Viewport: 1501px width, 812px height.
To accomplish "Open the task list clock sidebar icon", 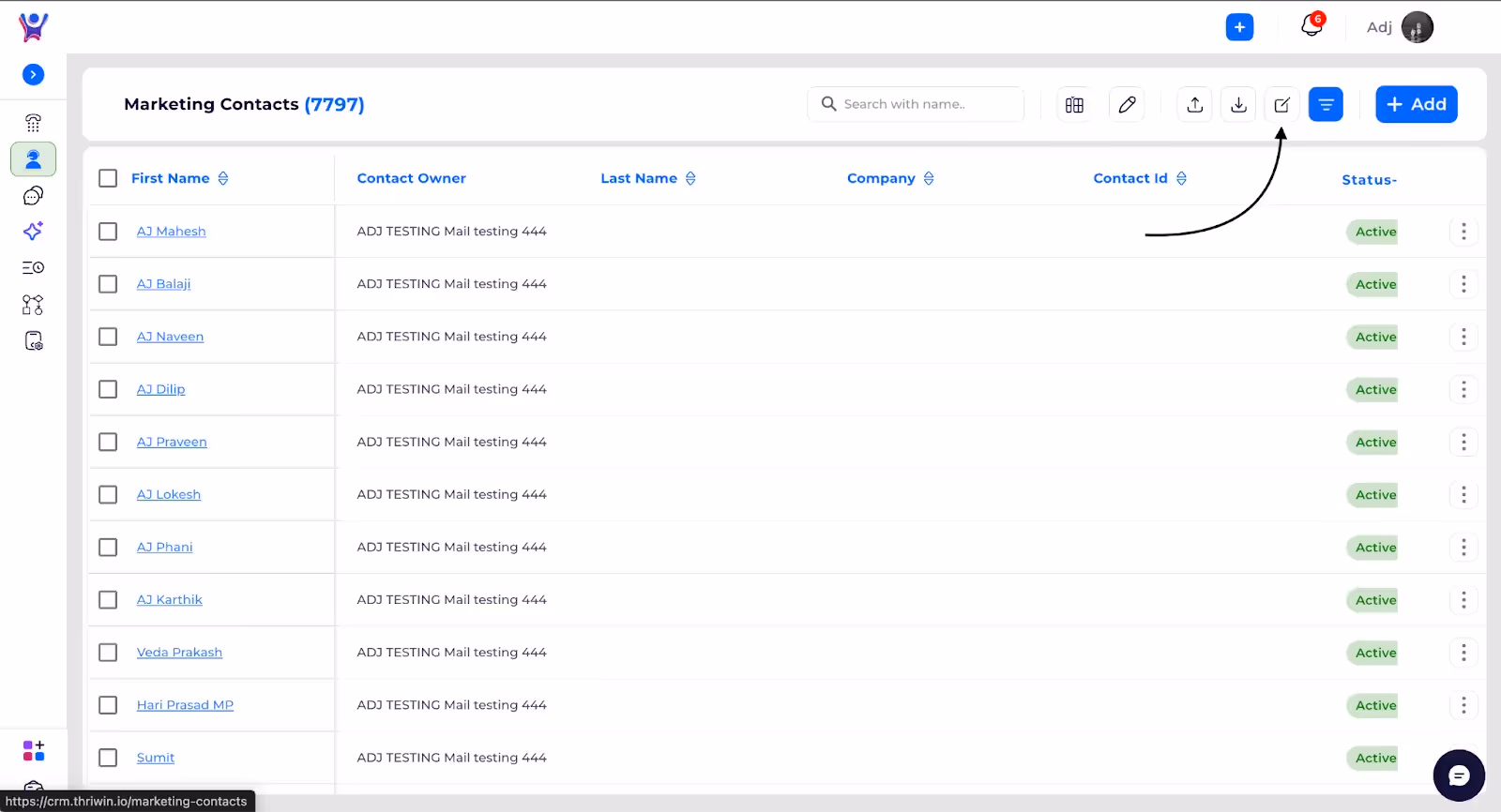I will (33, 267).
